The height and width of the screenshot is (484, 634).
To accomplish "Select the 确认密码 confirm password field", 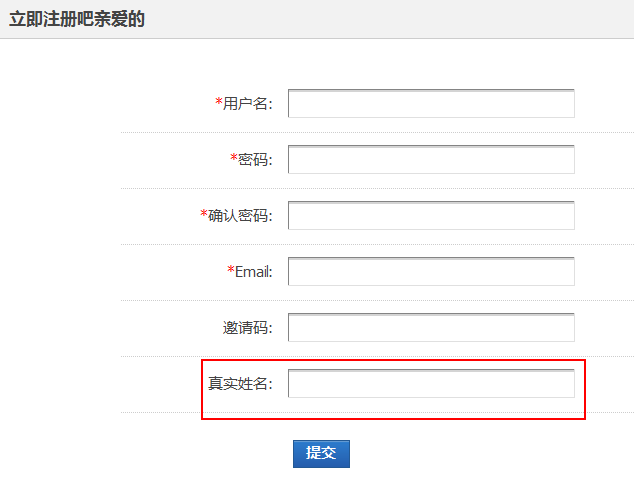I will pos(431,216).
